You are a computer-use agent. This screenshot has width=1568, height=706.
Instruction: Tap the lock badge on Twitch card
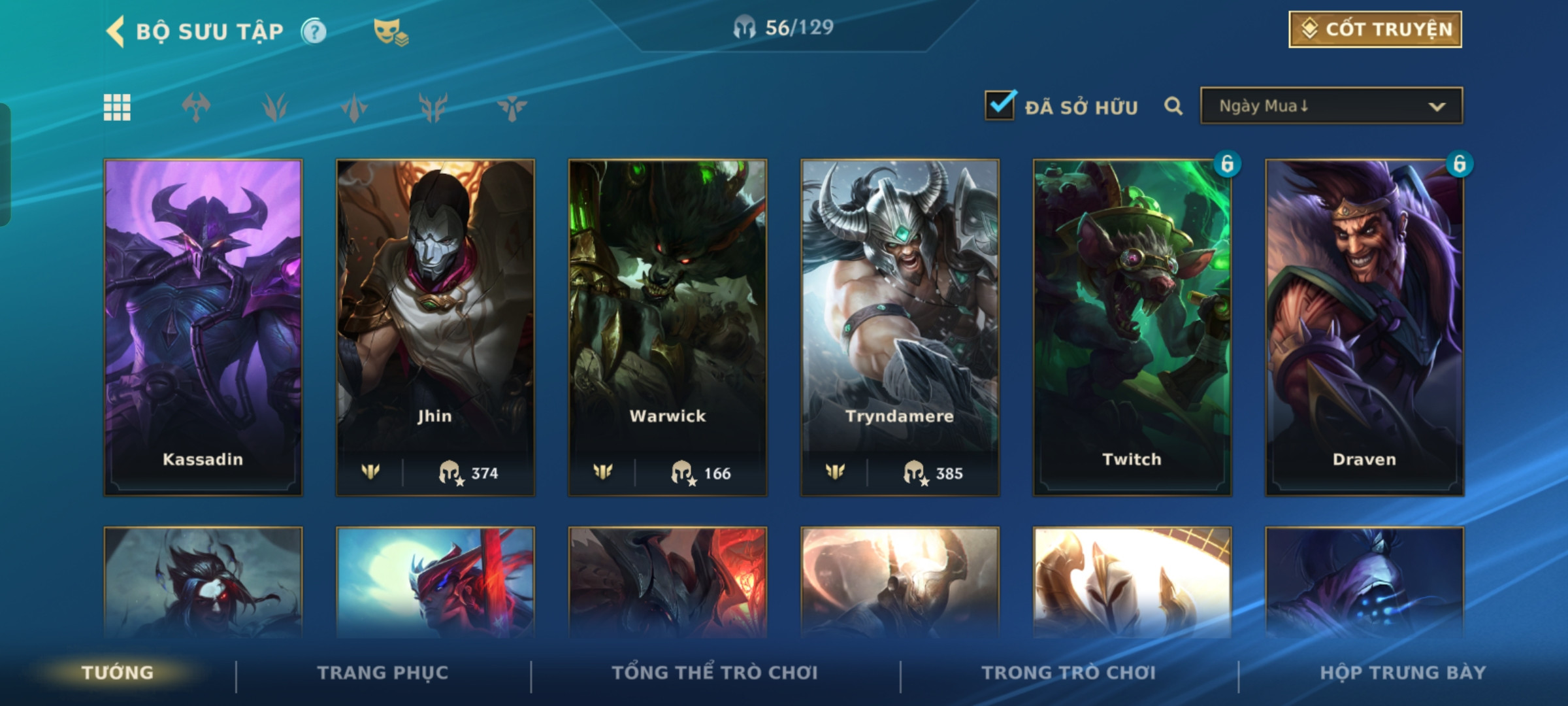[x=1227, y=163]
